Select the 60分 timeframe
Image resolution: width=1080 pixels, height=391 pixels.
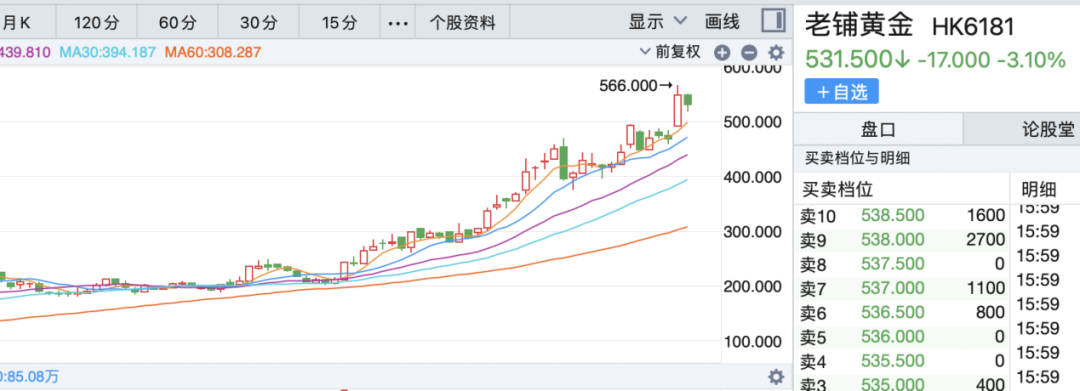coord(178,23)
